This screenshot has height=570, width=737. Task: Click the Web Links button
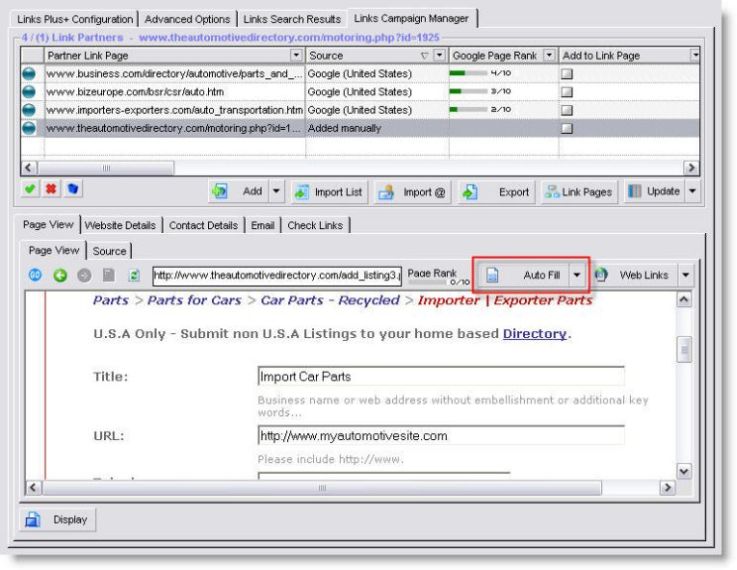(x=635, y=275)
